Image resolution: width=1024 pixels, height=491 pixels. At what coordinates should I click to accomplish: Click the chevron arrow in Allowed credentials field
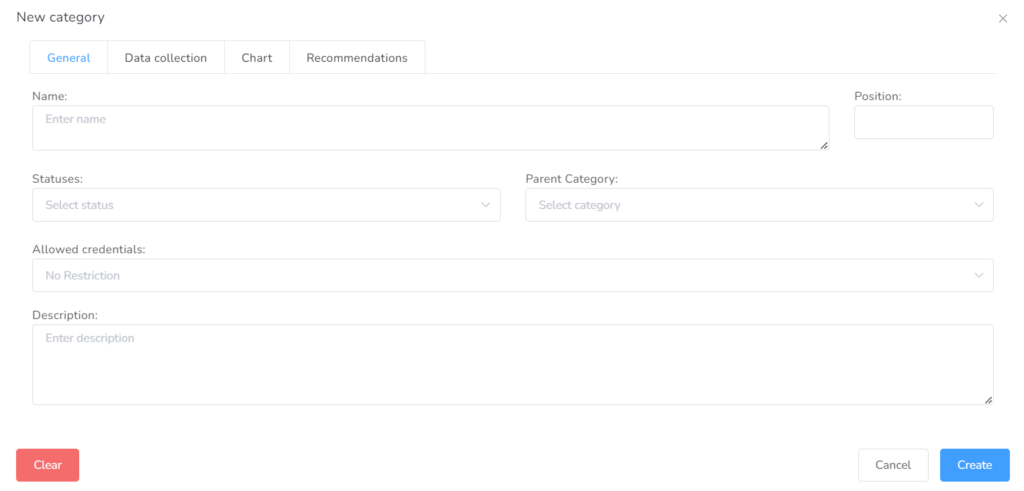[x=979, y=276]
